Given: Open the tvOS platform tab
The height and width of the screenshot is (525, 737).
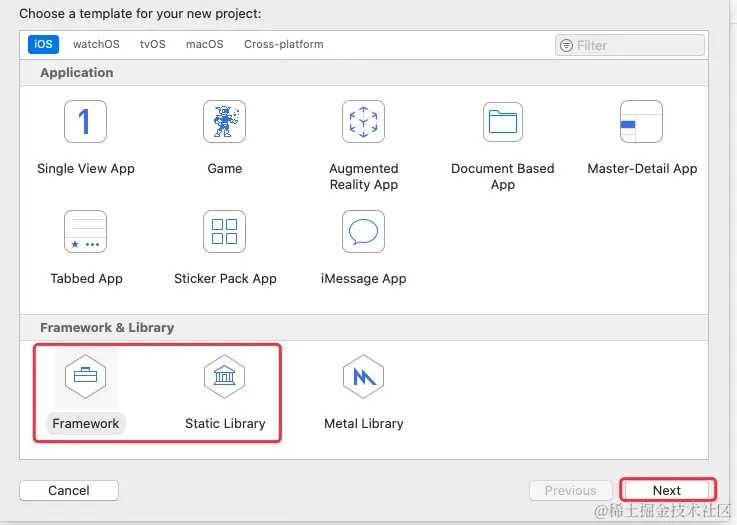Looking at the screenshot, I should (153, 44).
